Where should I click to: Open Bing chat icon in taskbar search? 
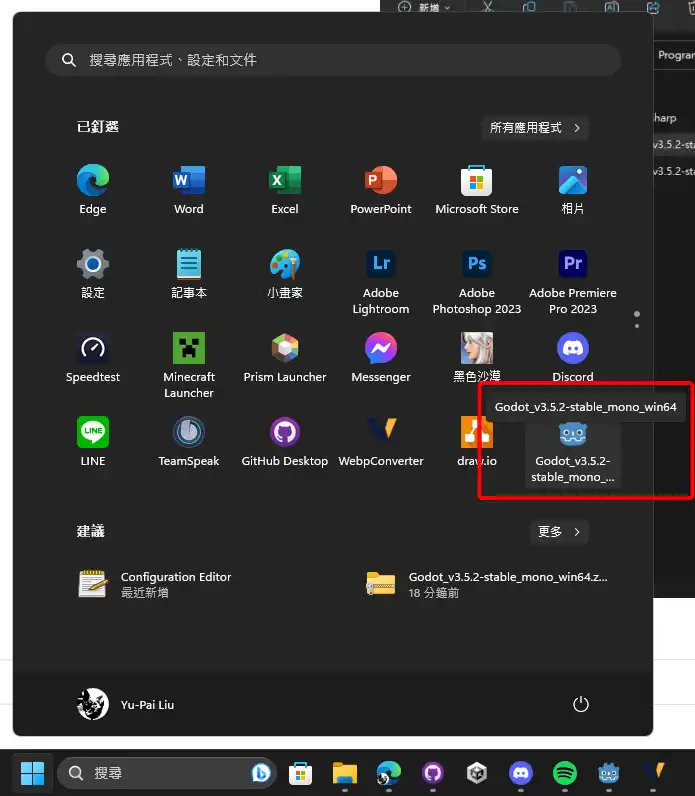[261, 773]
